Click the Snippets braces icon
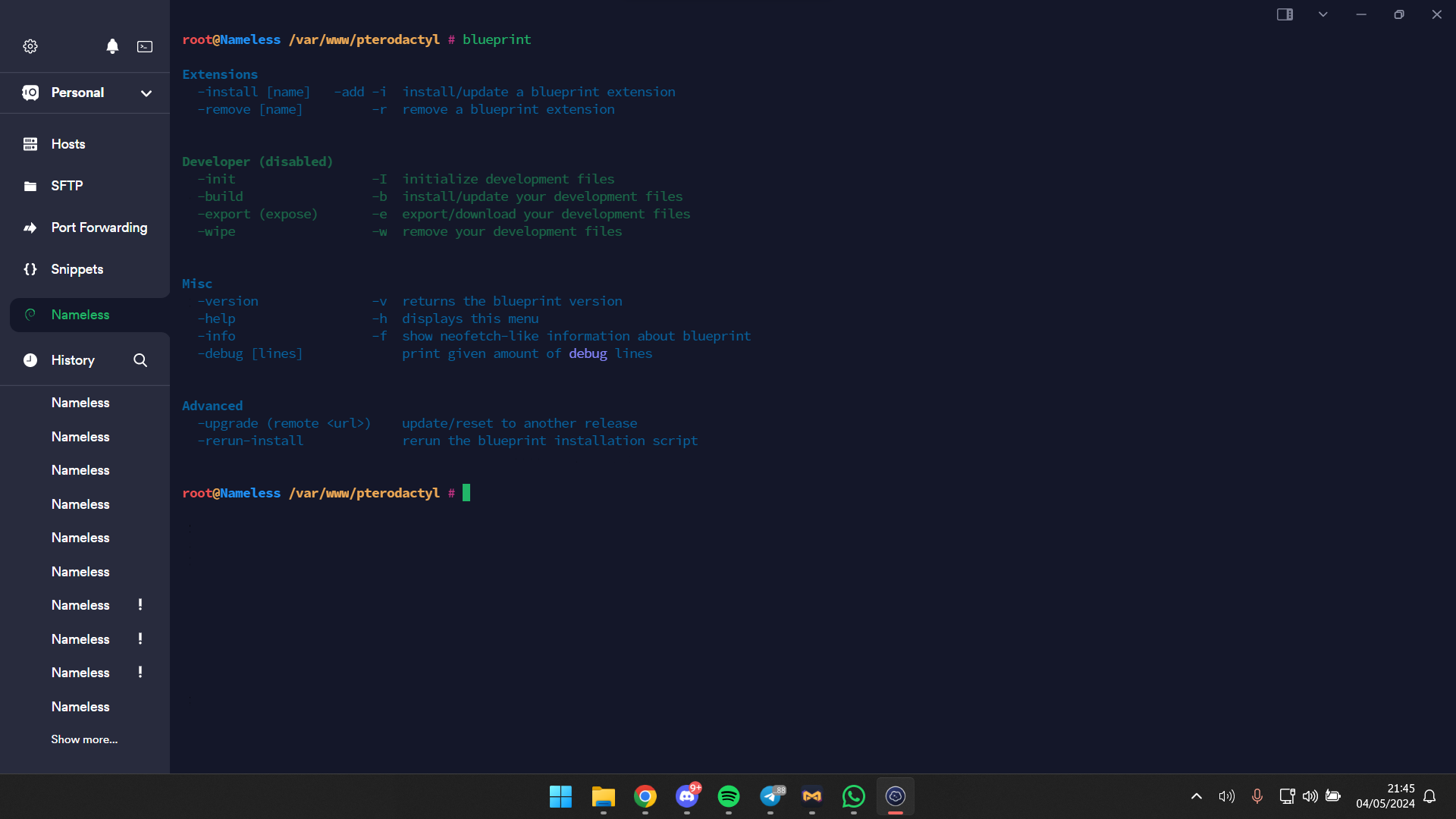This screenshot has height=819, width=1456. coord(30,269)
